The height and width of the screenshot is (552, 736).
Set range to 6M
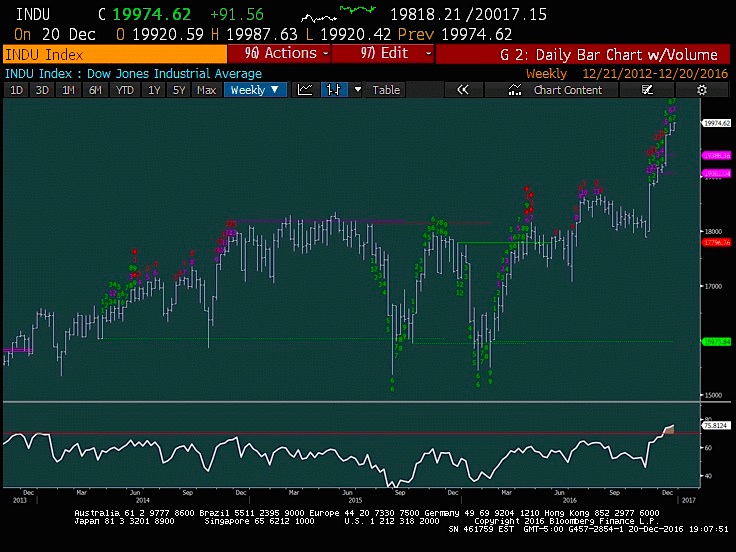click(x=95, y=90)
